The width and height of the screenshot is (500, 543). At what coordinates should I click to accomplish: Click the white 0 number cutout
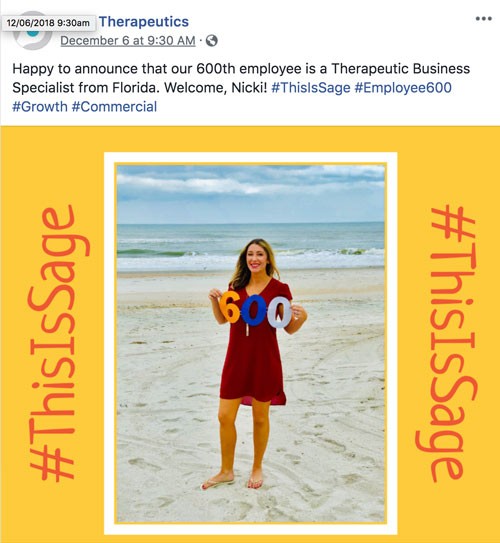279,313
